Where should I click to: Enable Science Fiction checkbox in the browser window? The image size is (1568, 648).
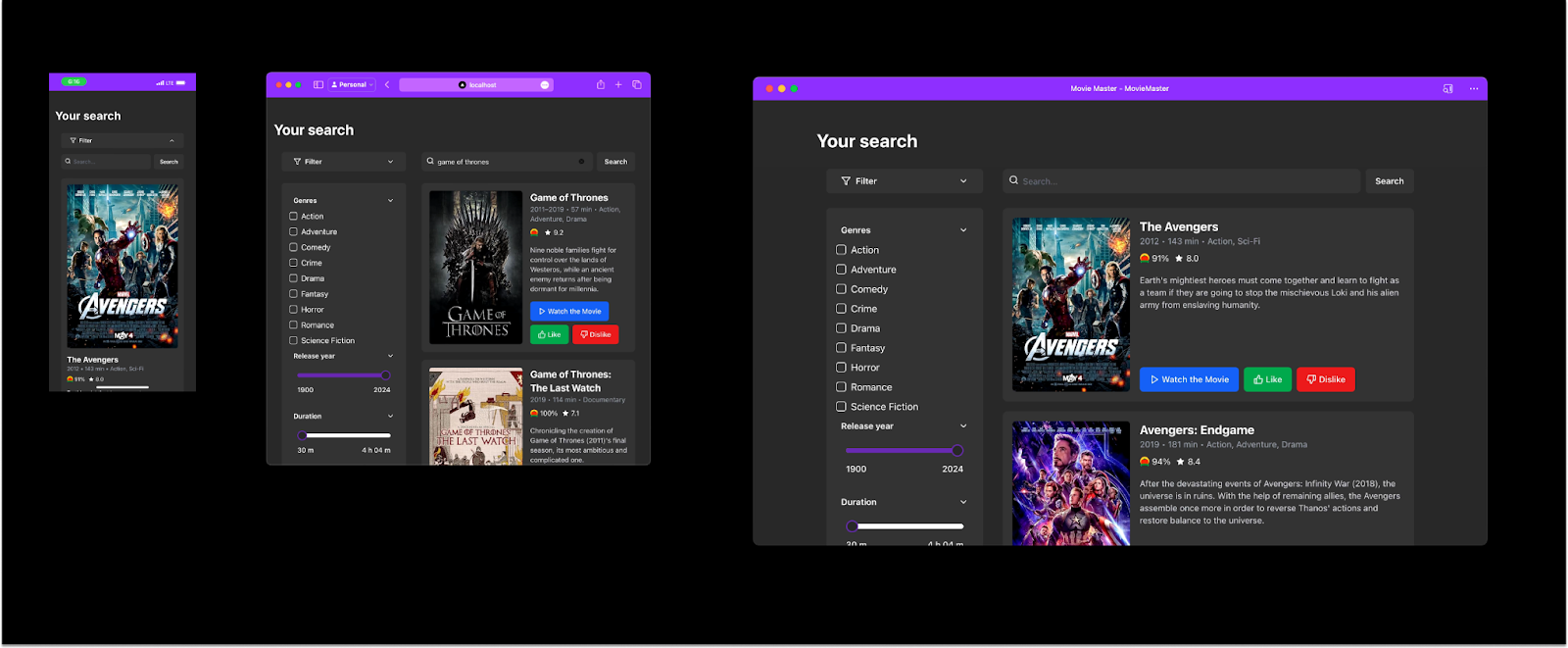coord(293,340)
